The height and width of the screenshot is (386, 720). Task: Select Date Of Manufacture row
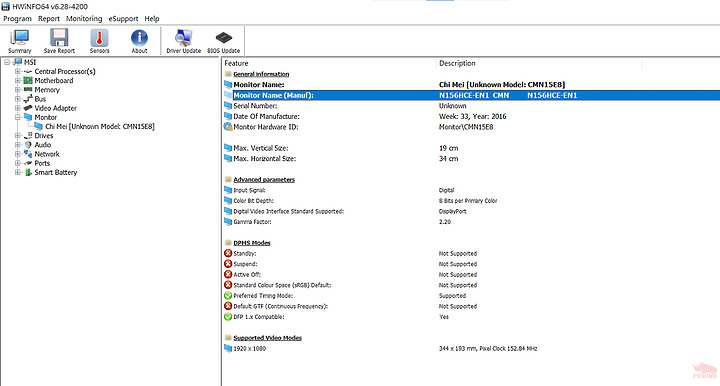tap(471, 116)
